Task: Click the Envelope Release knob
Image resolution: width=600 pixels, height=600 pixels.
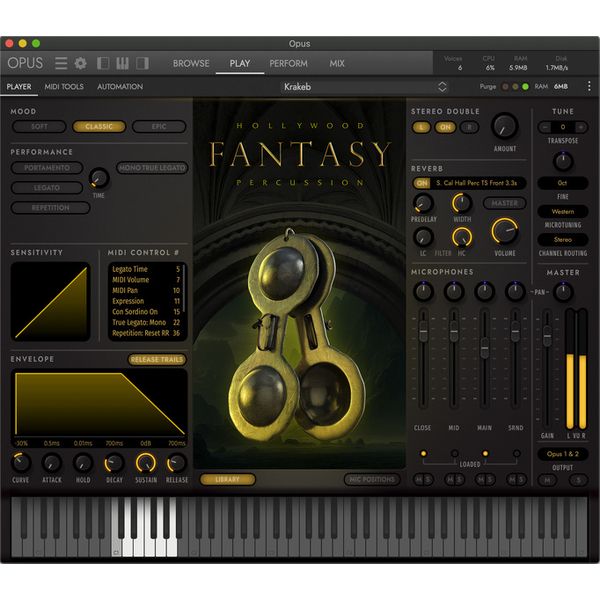Action: tap(176, 463)
